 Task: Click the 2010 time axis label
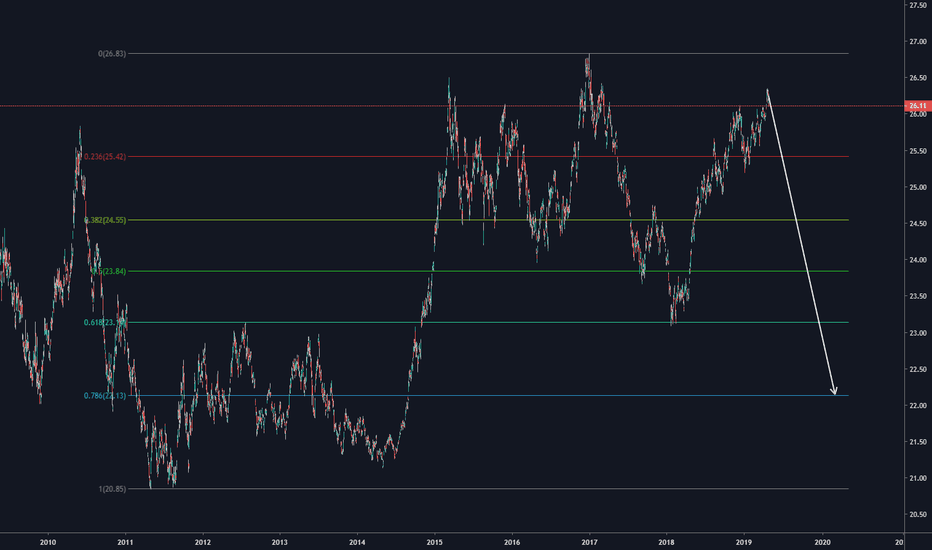click(x=48, y=542)
